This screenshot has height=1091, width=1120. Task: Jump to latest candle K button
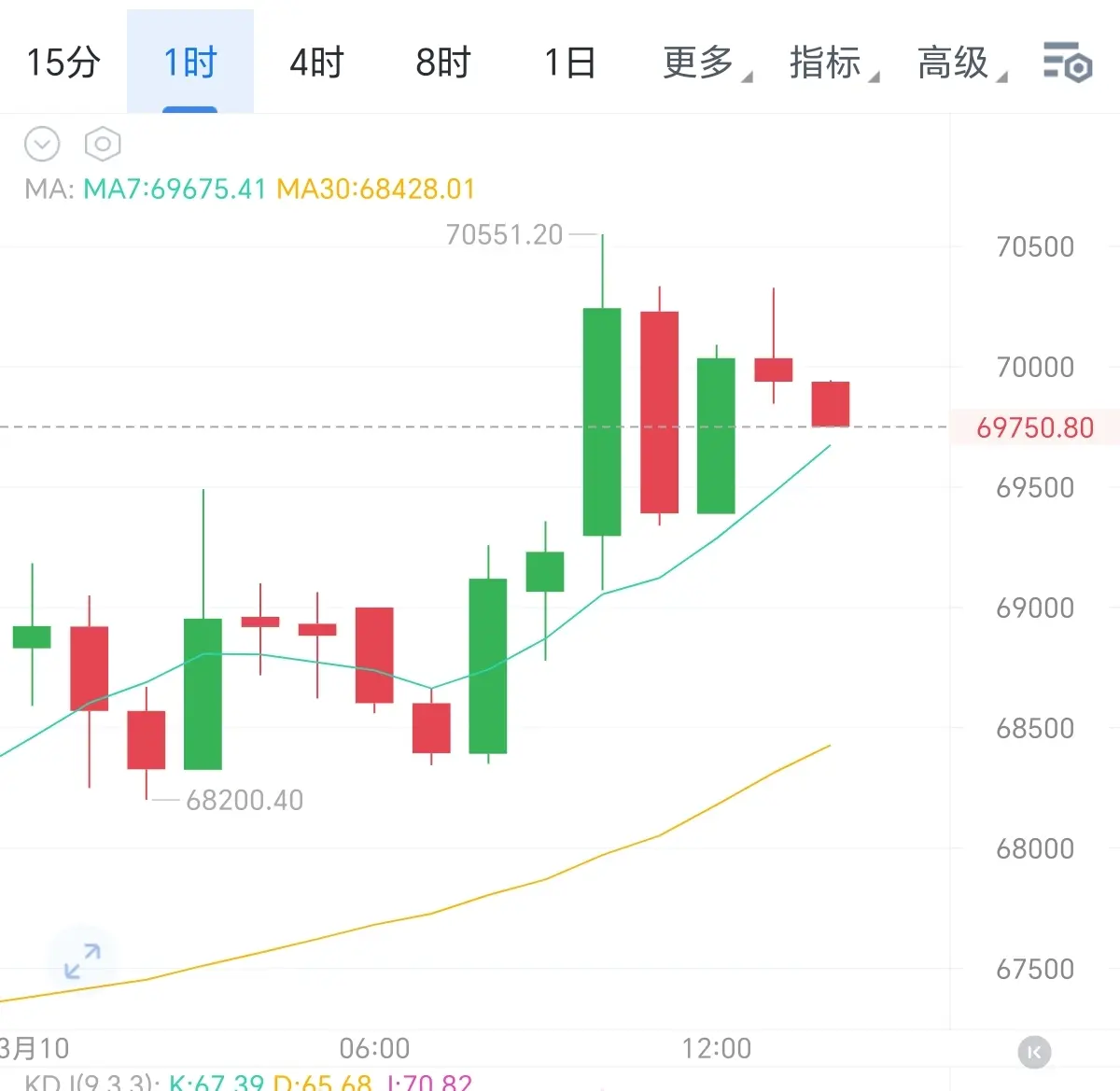1034,1052
